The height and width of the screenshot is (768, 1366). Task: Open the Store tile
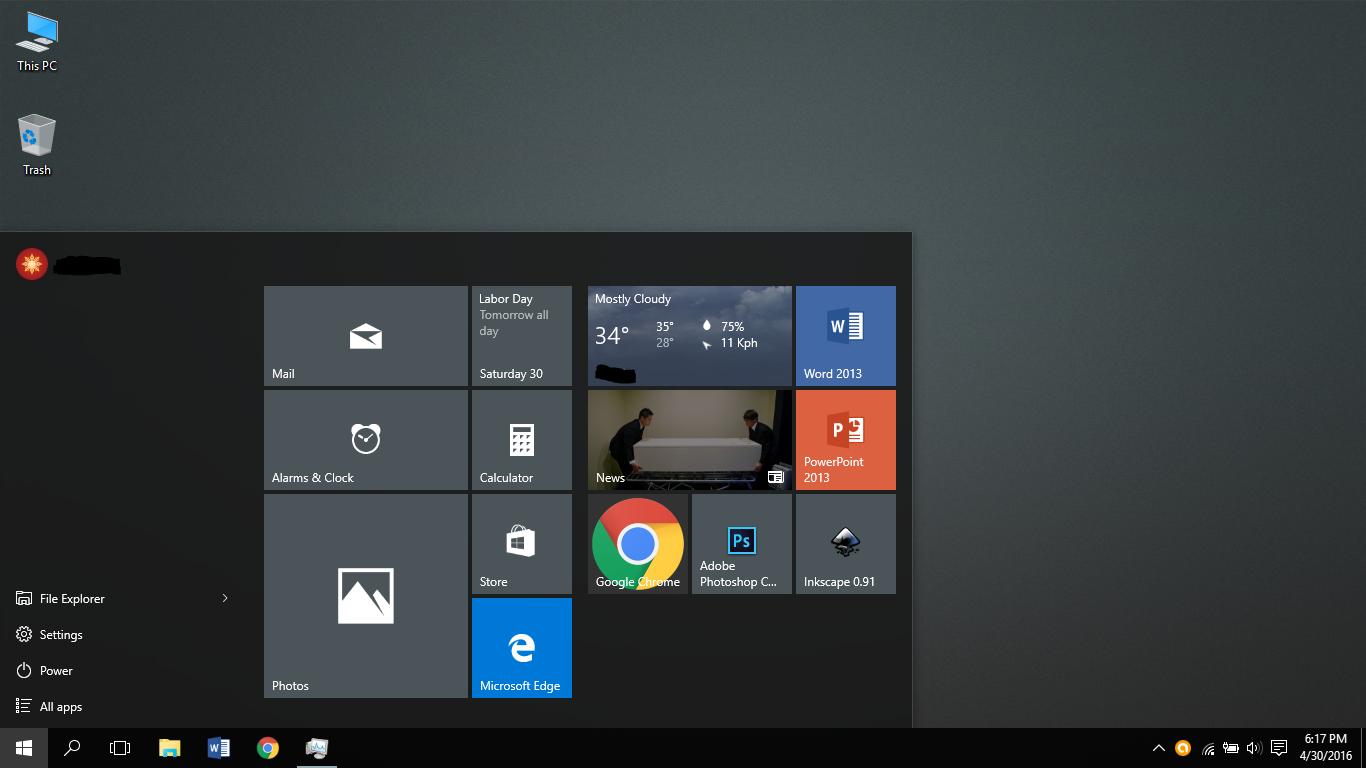522,544
